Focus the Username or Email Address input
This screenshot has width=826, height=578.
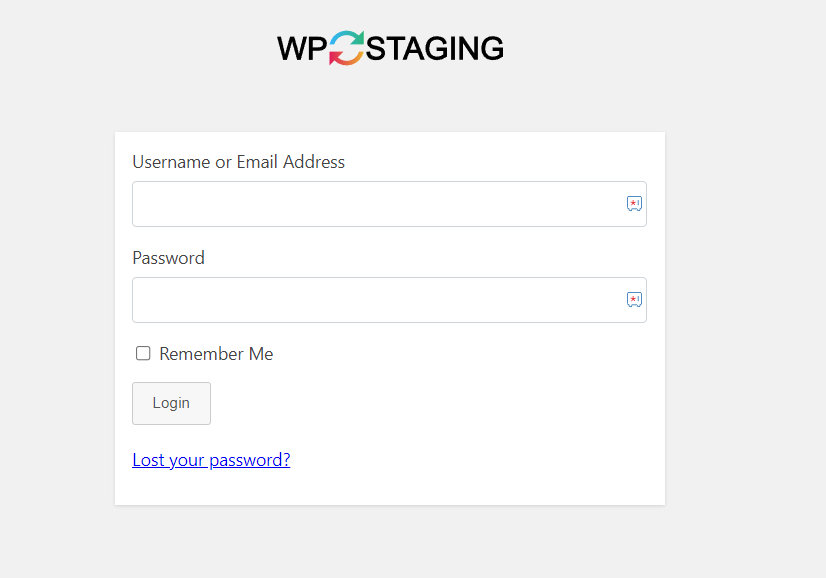click(389, 204)
